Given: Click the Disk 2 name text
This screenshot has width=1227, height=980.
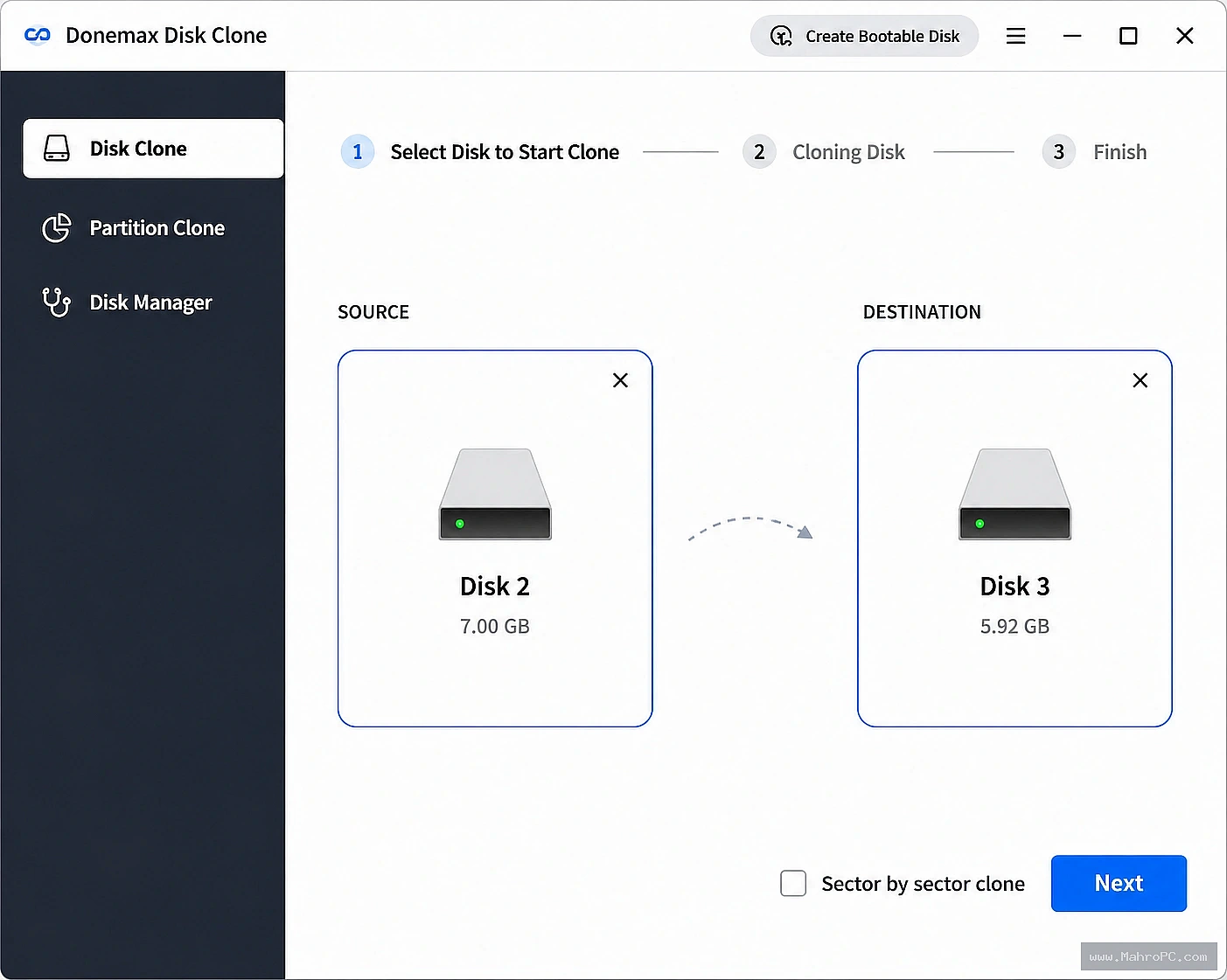Looking at the screenshot, I should (x=495, y=587).
